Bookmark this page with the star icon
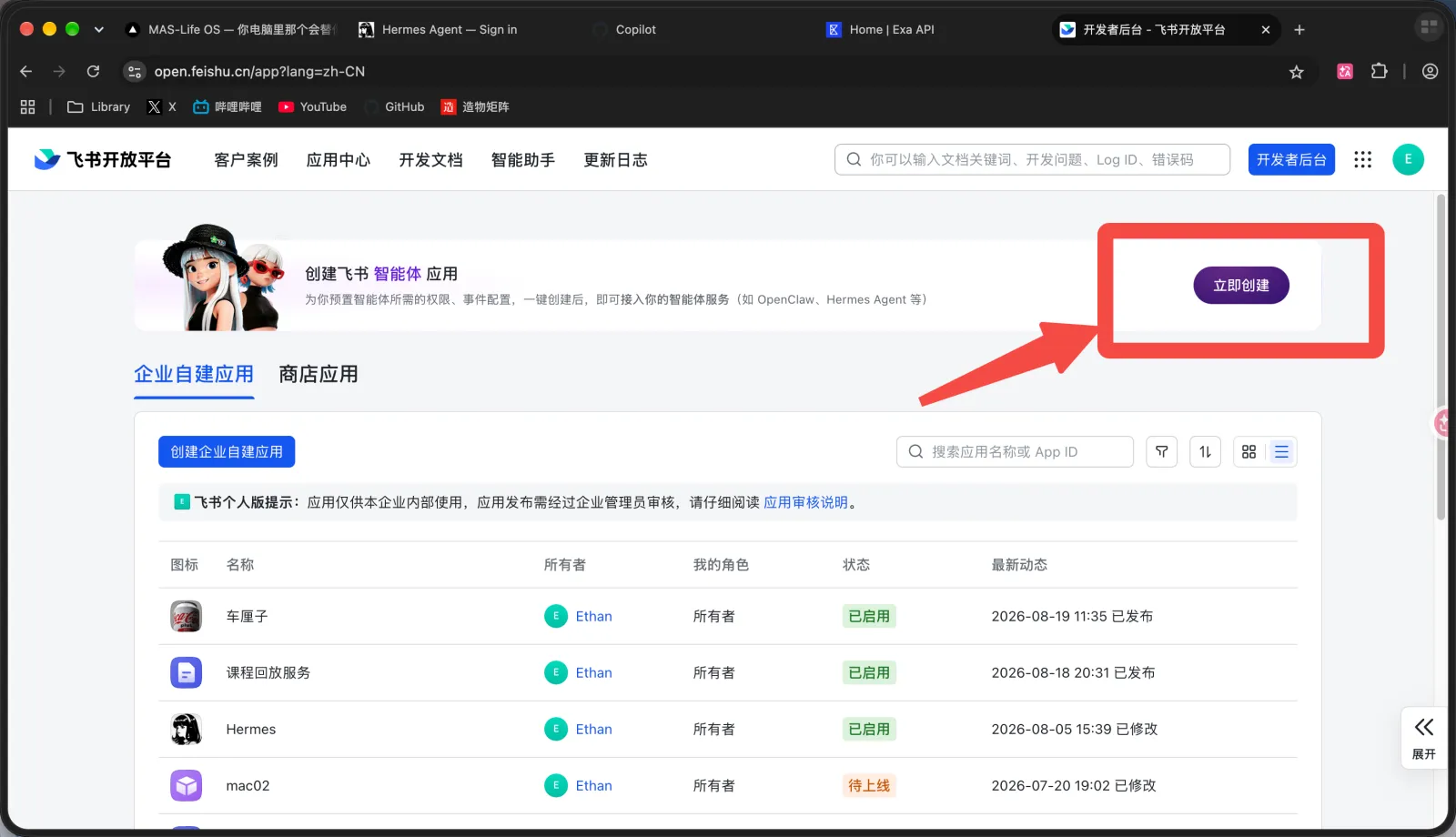The height and width of the screenshot is (837, 1456). (1297, 72)
